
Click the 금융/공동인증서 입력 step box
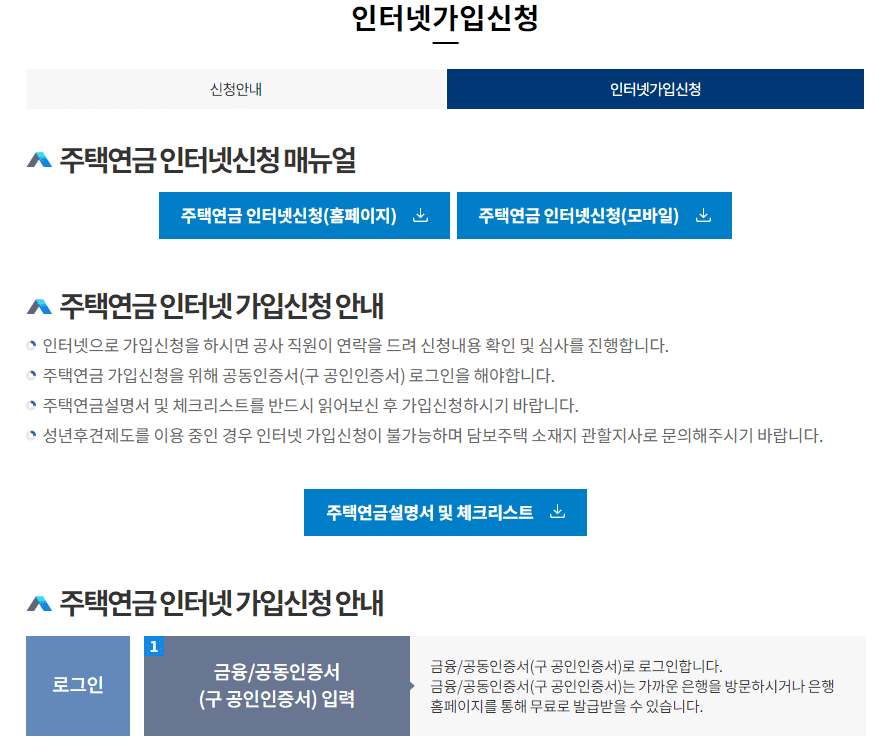coord(275,683)
